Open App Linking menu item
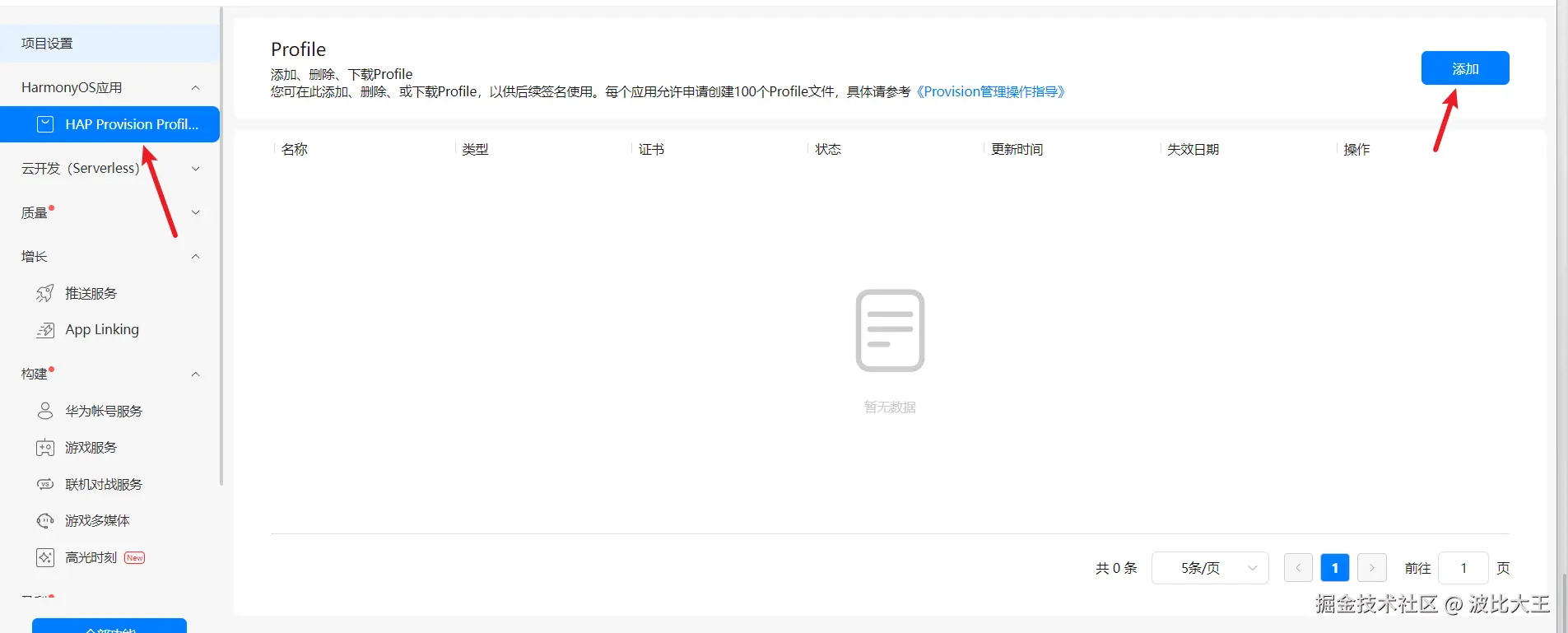Image resolution: width=1568 pixels, height=633 pixels. tap(109, 329)
